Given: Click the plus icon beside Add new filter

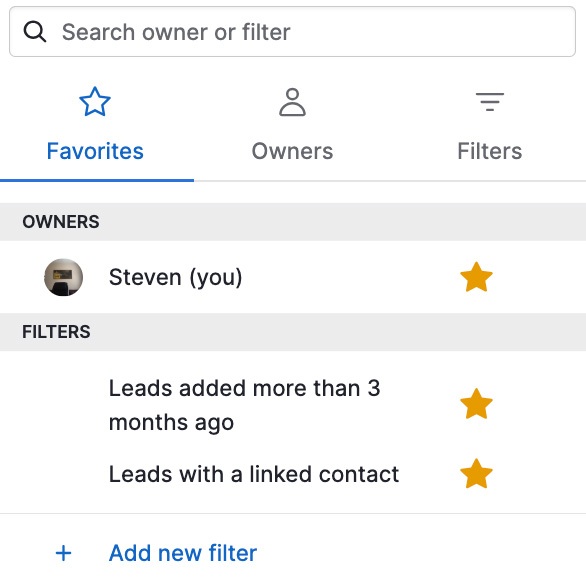Looking at the screenshot, I should 63,553.
